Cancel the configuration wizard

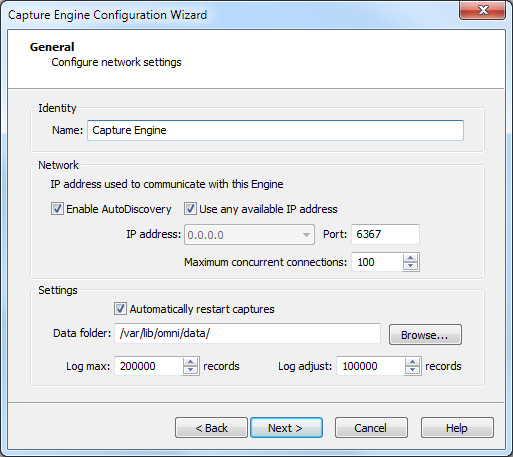click(371, 428)
